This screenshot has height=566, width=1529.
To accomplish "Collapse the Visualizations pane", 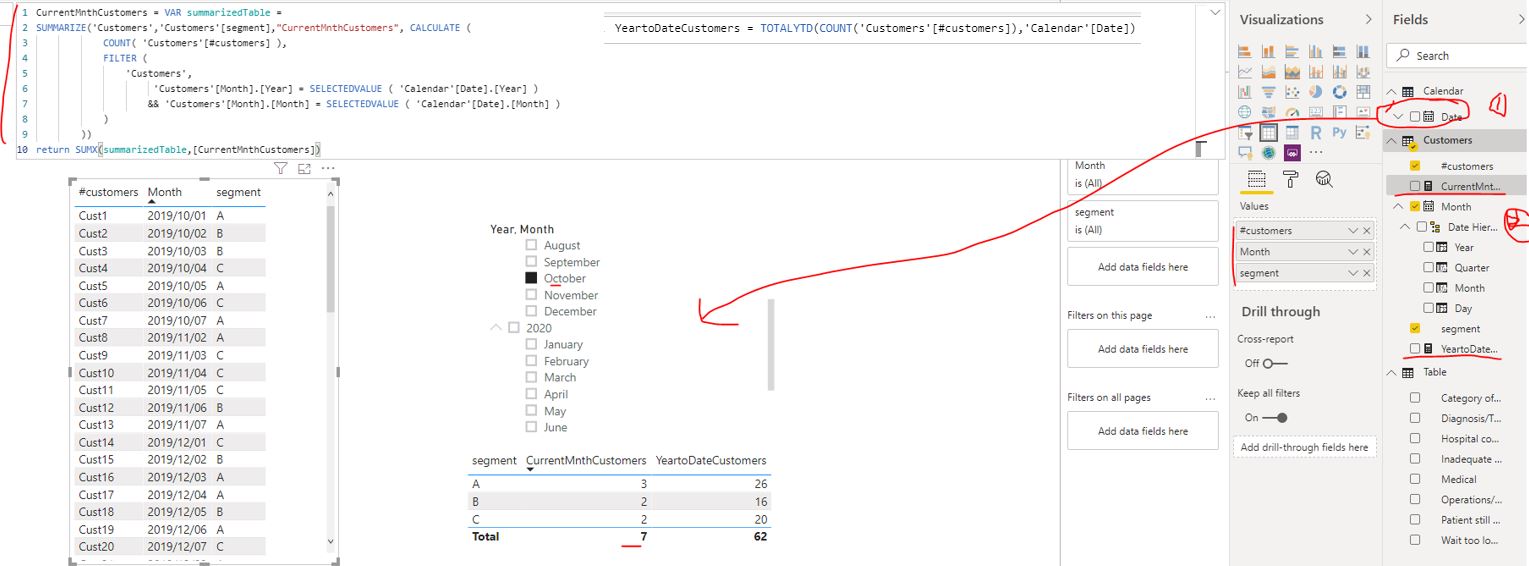I will coord(1368,20).
